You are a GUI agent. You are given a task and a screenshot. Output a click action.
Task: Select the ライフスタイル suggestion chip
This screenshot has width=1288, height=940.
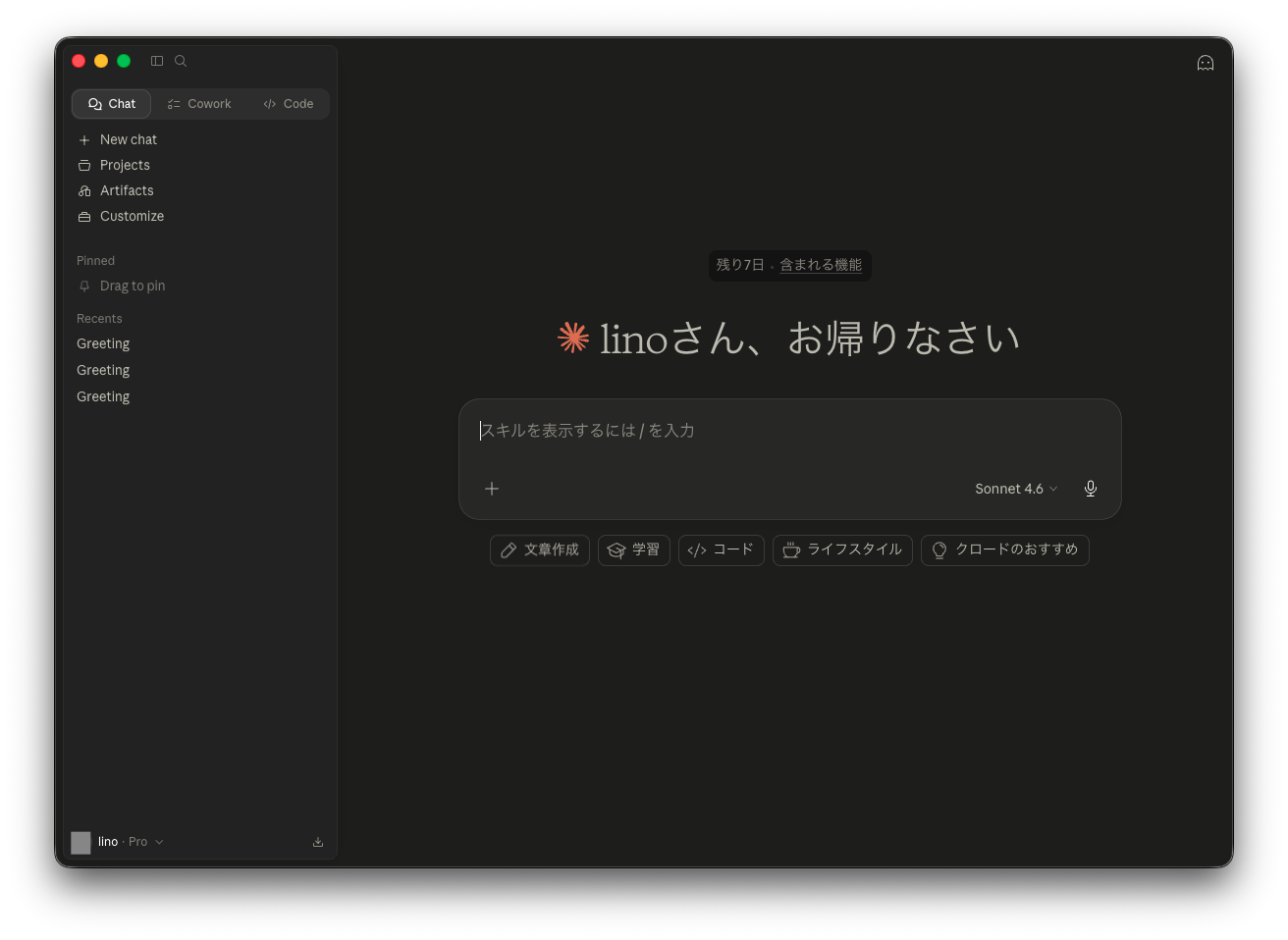842,550
